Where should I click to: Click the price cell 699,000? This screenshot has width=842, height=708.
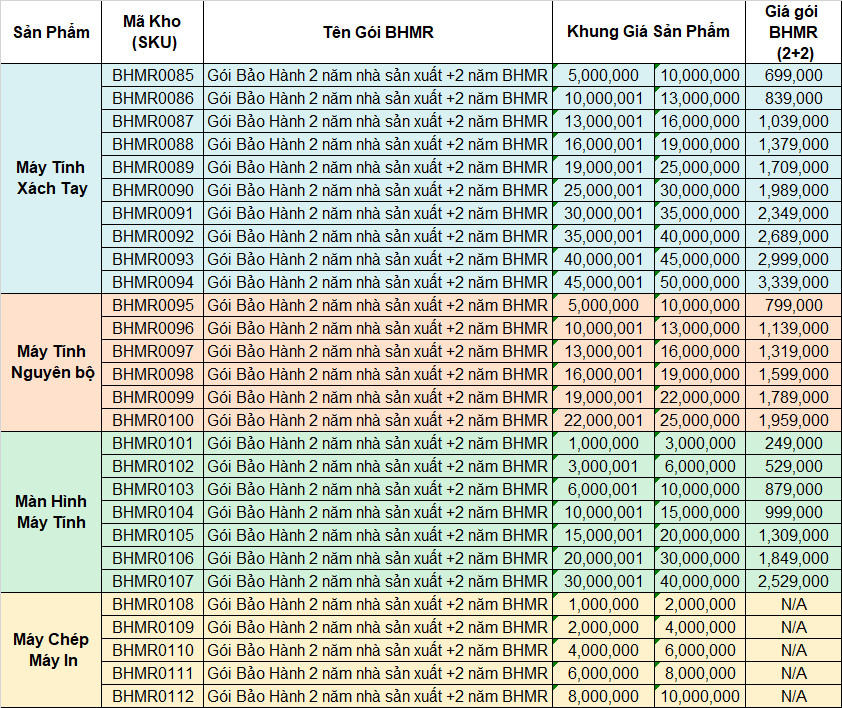pyautogui.click(x=793, y=75)
